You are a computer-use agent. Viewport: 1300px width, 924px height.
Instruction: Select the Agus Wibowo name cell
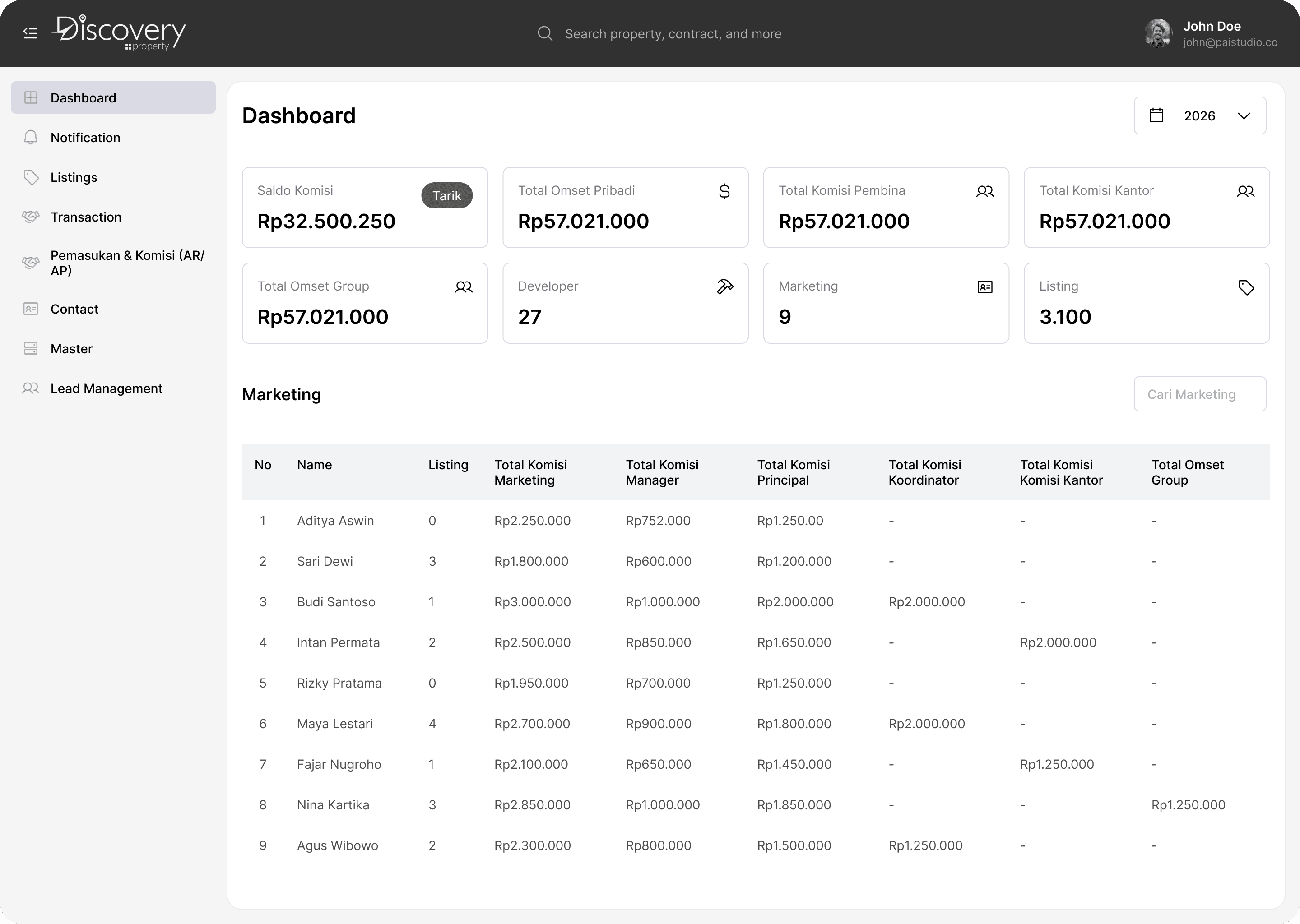pos(338,845)
